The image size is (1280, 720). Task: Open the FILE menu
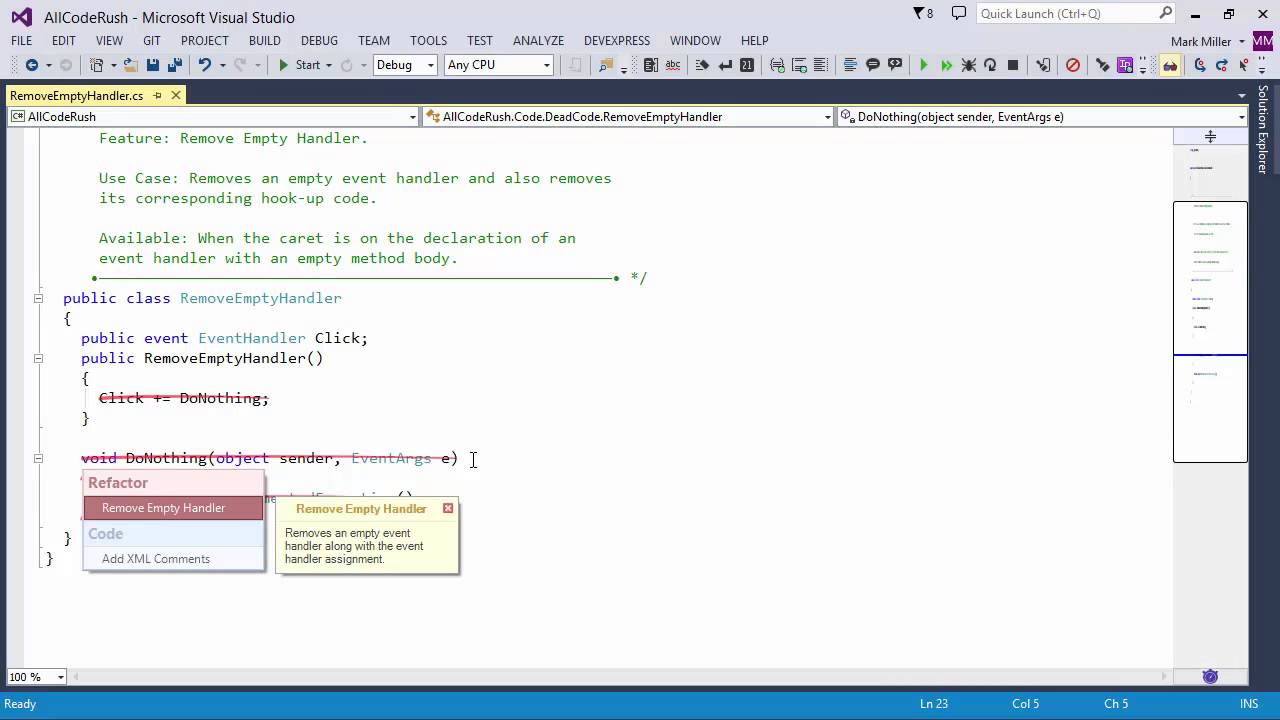[x=21, y=41]
